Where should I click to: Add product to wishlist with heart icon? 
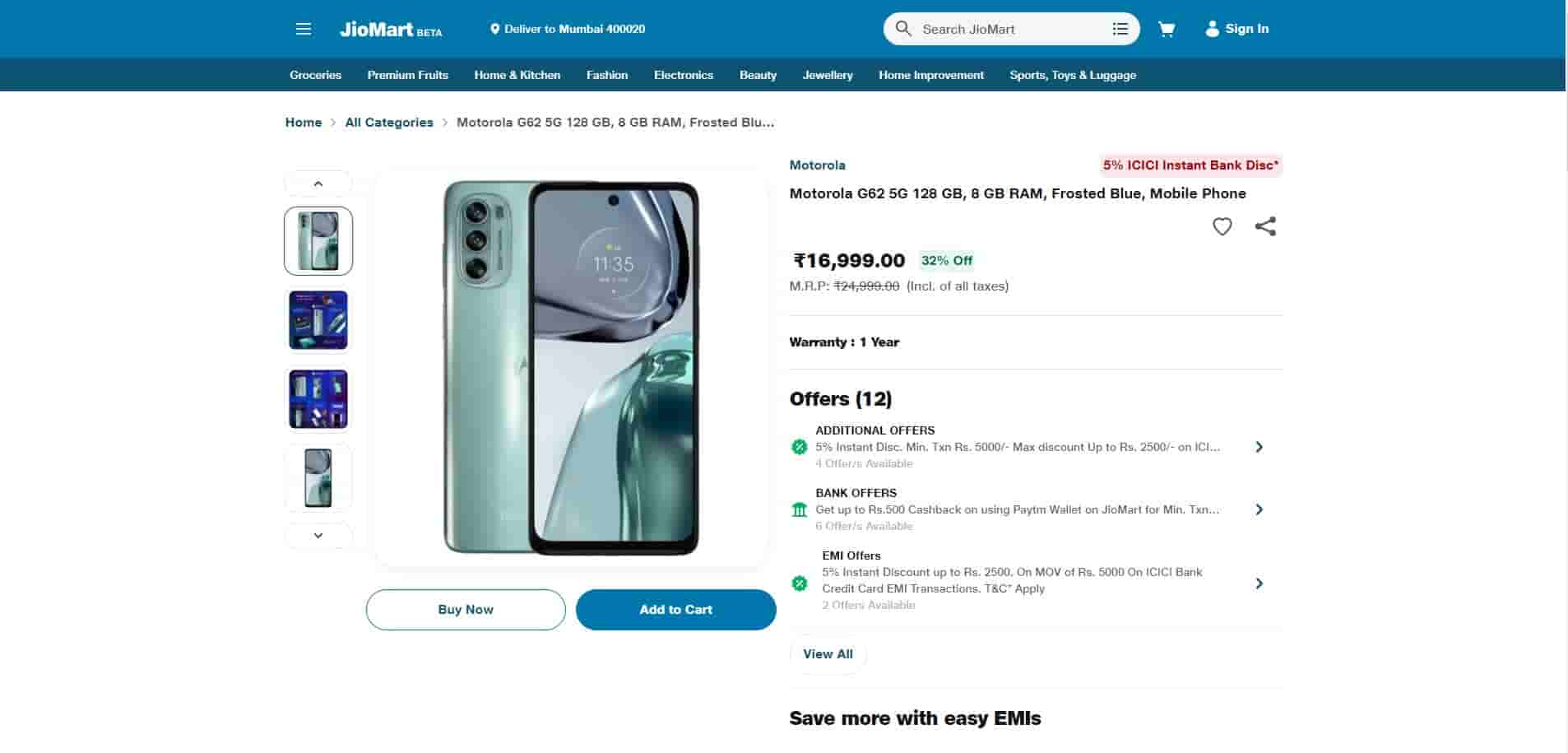click(1222, 226)
